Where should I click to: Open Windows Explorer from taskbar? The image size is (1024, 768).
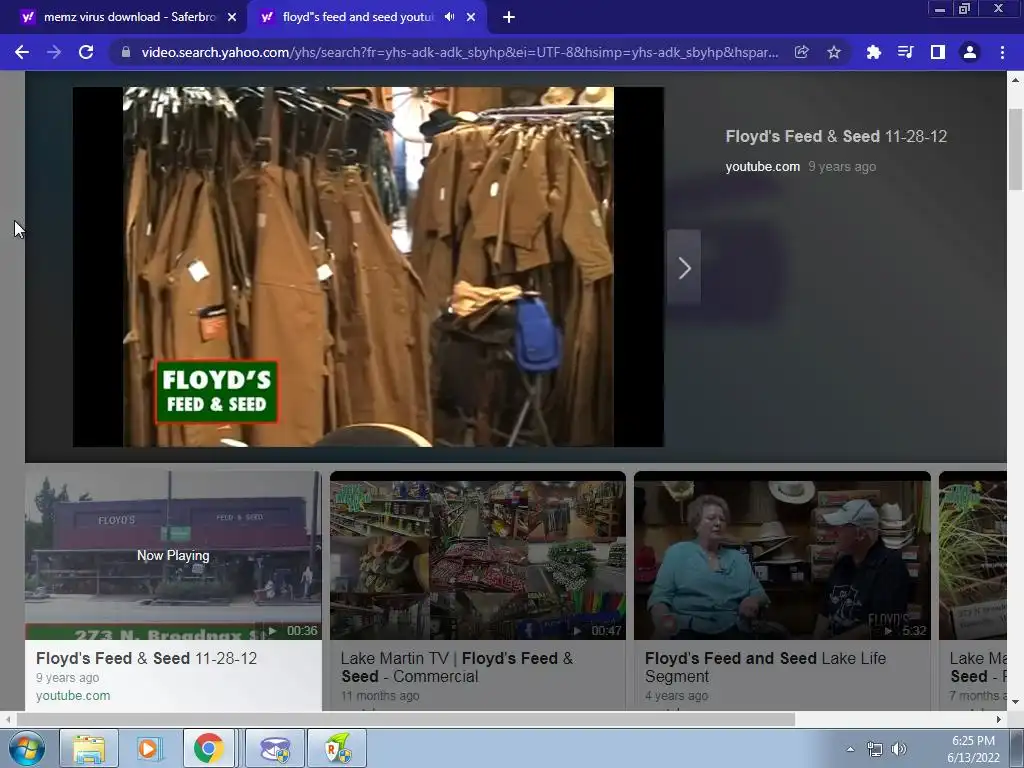pos(89,748)
